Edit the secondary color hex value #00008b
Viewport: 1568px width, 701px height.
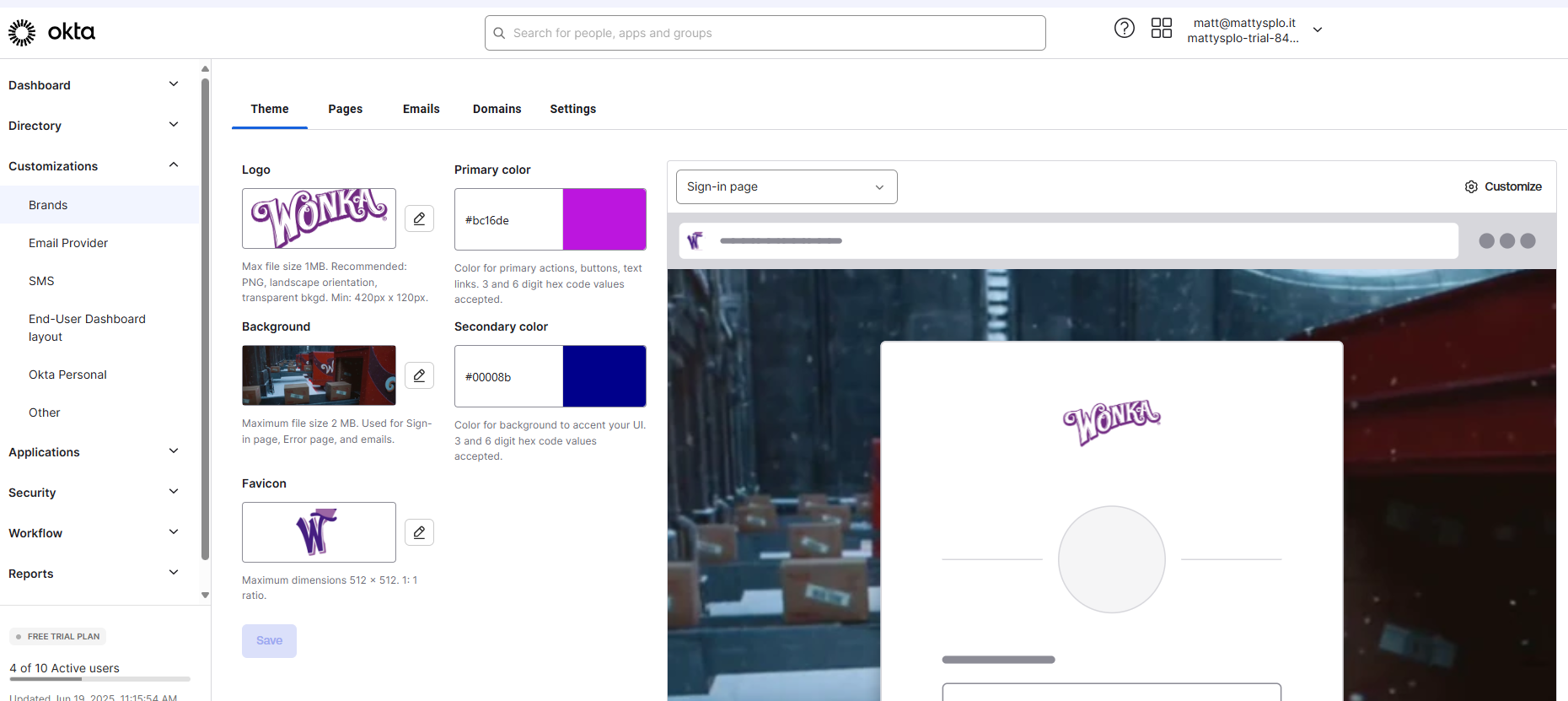tap(508, 377)
